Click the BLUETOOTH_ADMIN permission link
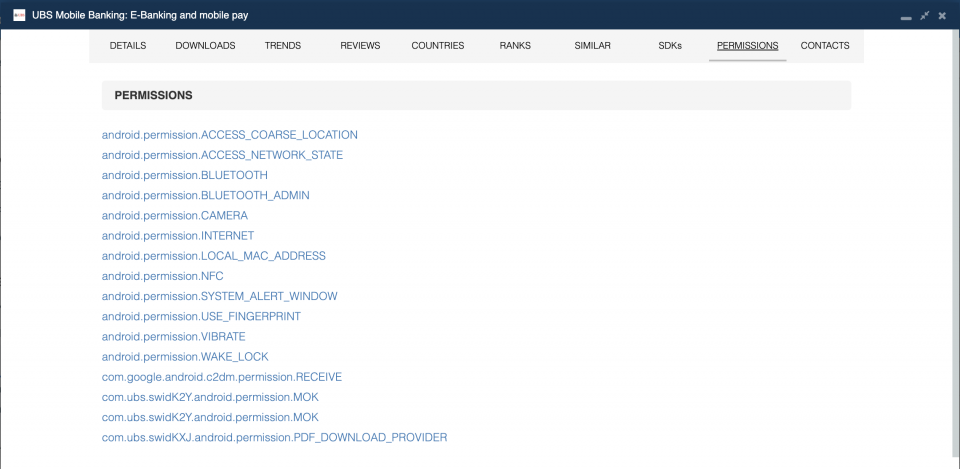The height and width of the screenshot is (469, 960). click(206, 195)
